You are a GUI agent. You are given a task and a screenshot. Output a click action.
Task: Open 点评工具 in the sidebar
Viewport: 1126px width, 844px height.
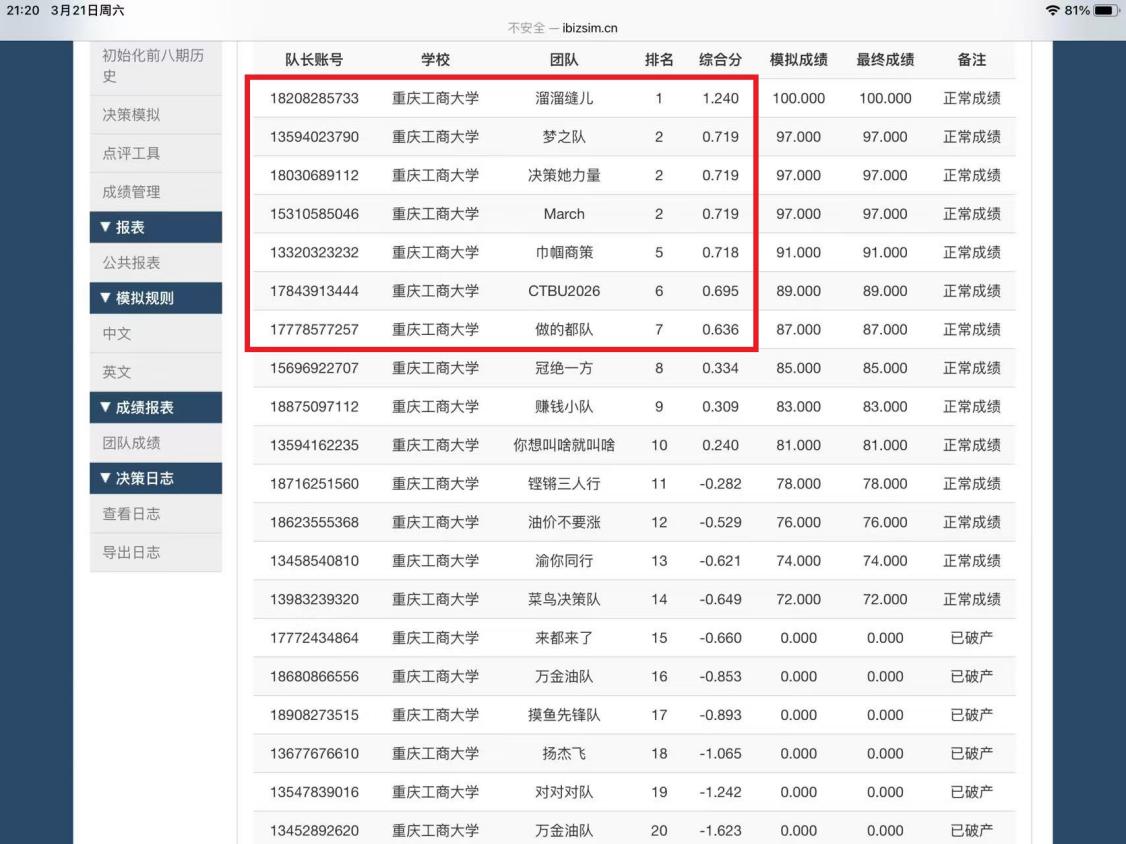click(131, 153)
